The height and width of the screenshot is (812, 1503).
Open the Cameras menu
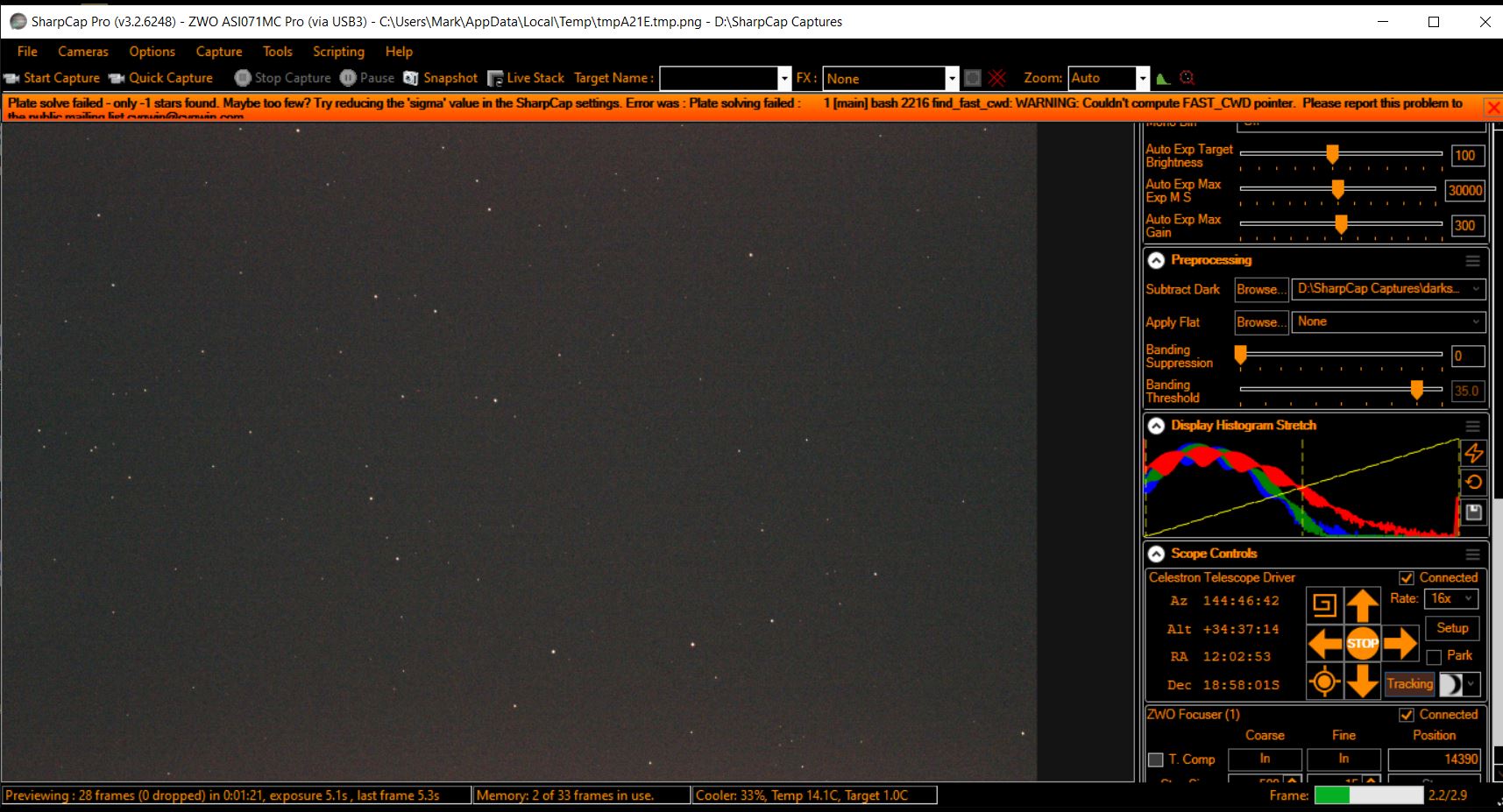tap(83, 52)
